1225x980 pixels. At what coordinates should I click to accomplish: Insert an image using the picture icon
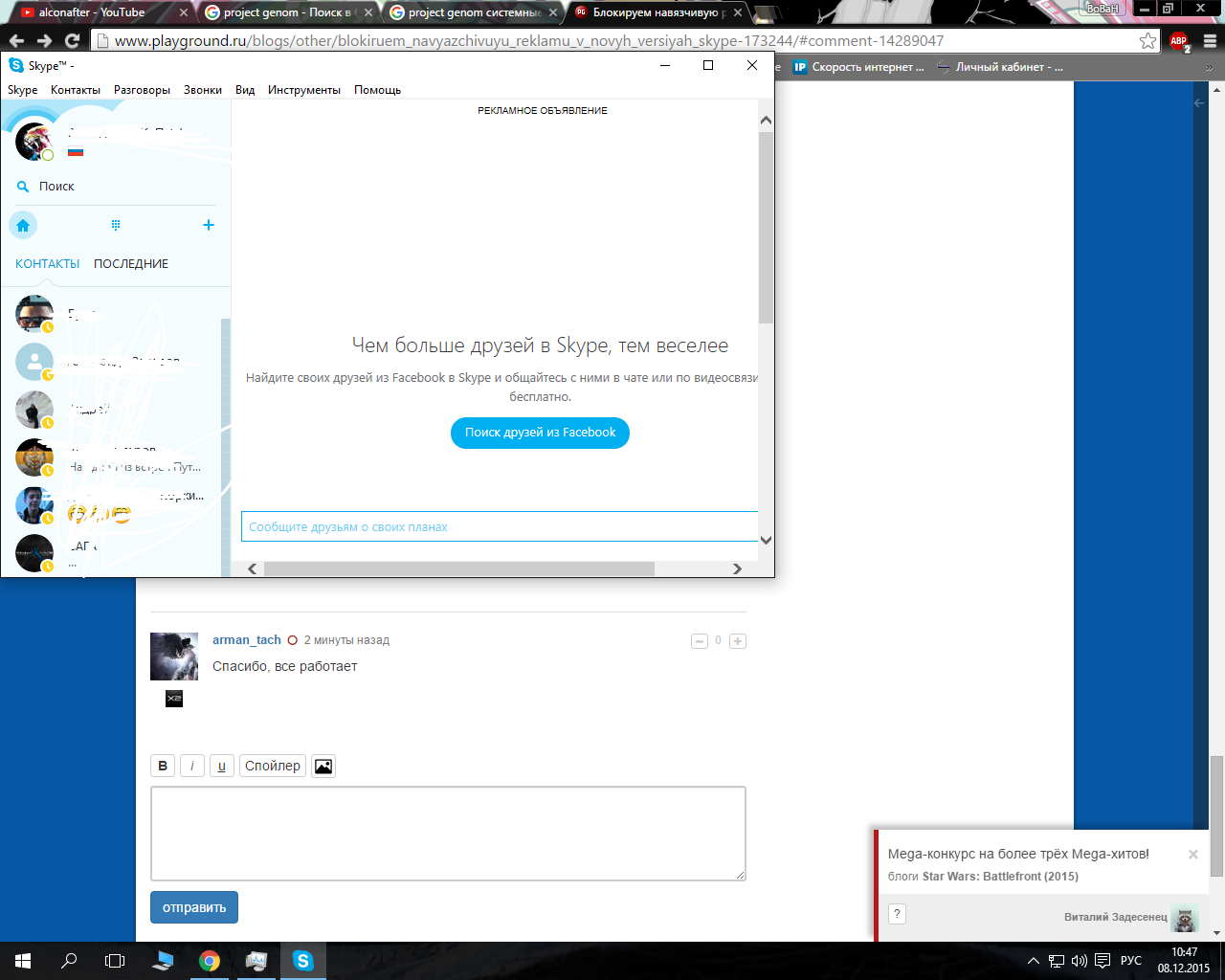323,766
